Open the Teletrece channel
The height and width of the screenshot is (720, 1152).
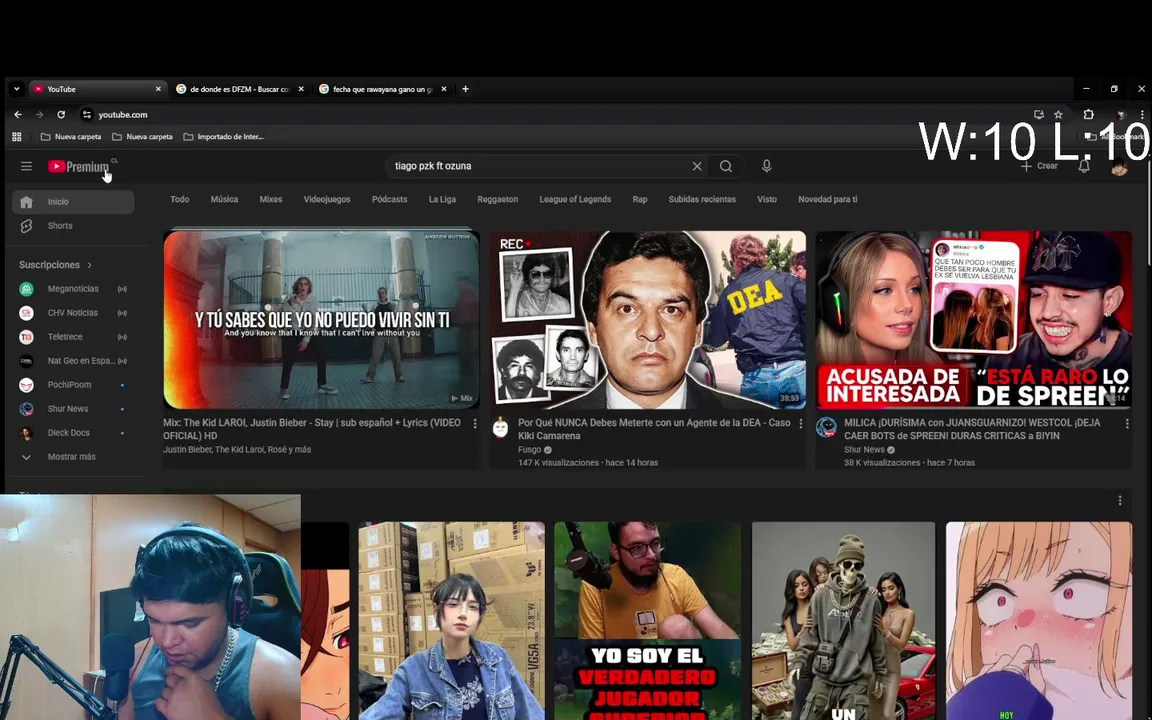73,336
